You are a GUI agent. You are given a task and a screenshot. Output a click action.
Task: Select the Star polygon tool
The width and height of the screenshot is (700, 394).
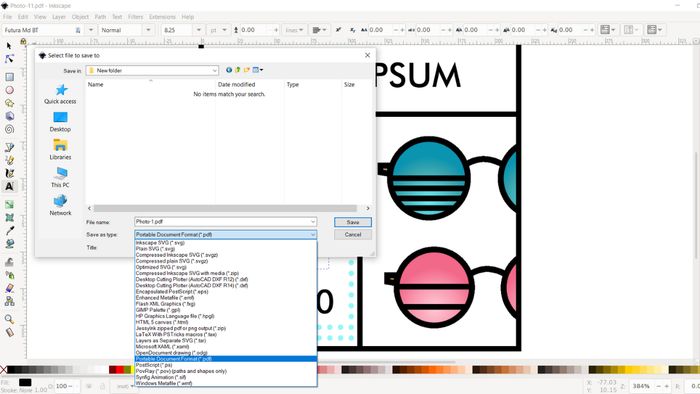(x=9, y=103)
